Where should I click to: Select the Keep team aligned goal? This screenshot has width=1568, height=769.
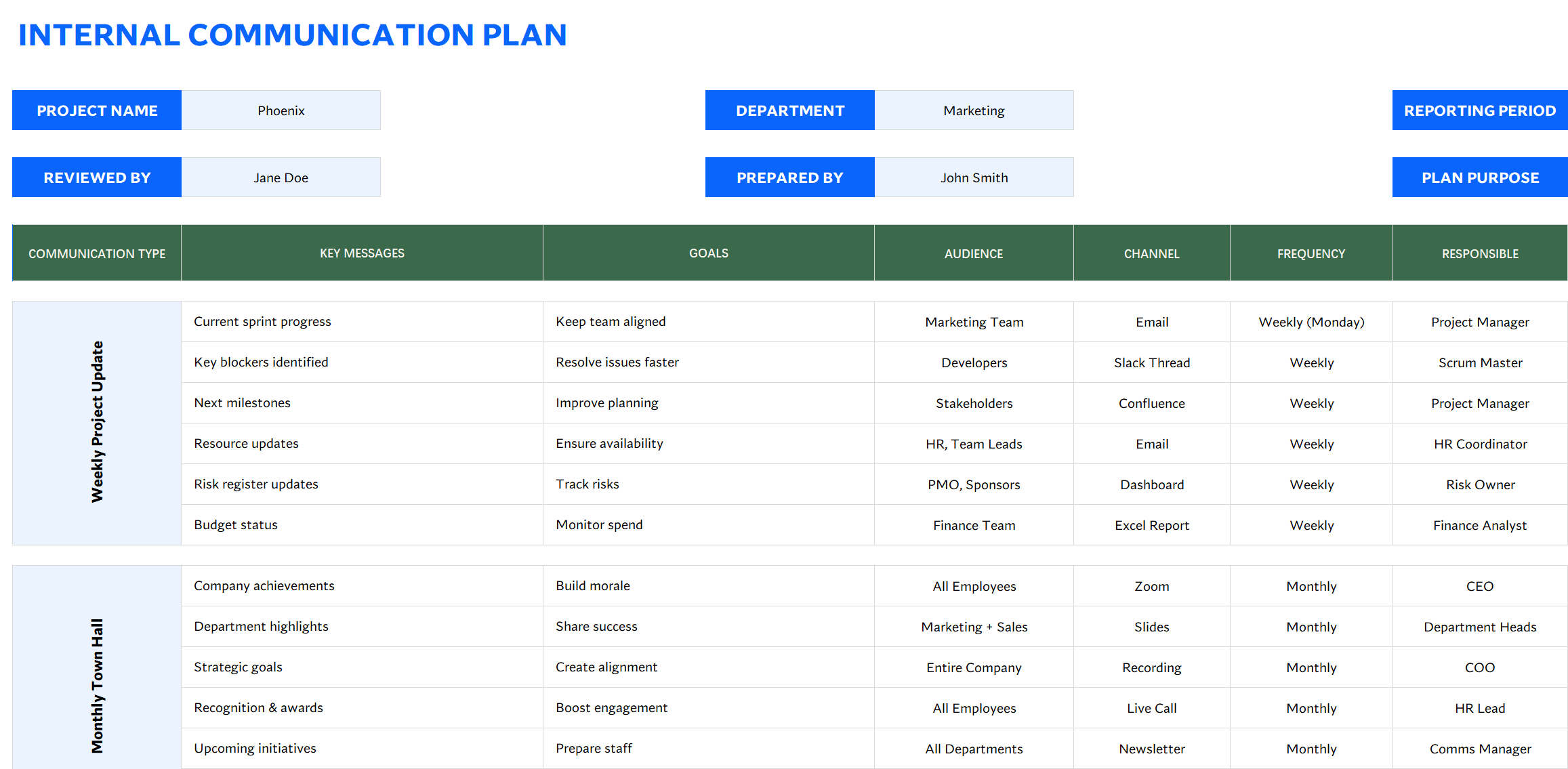click(x=709, y=322)
